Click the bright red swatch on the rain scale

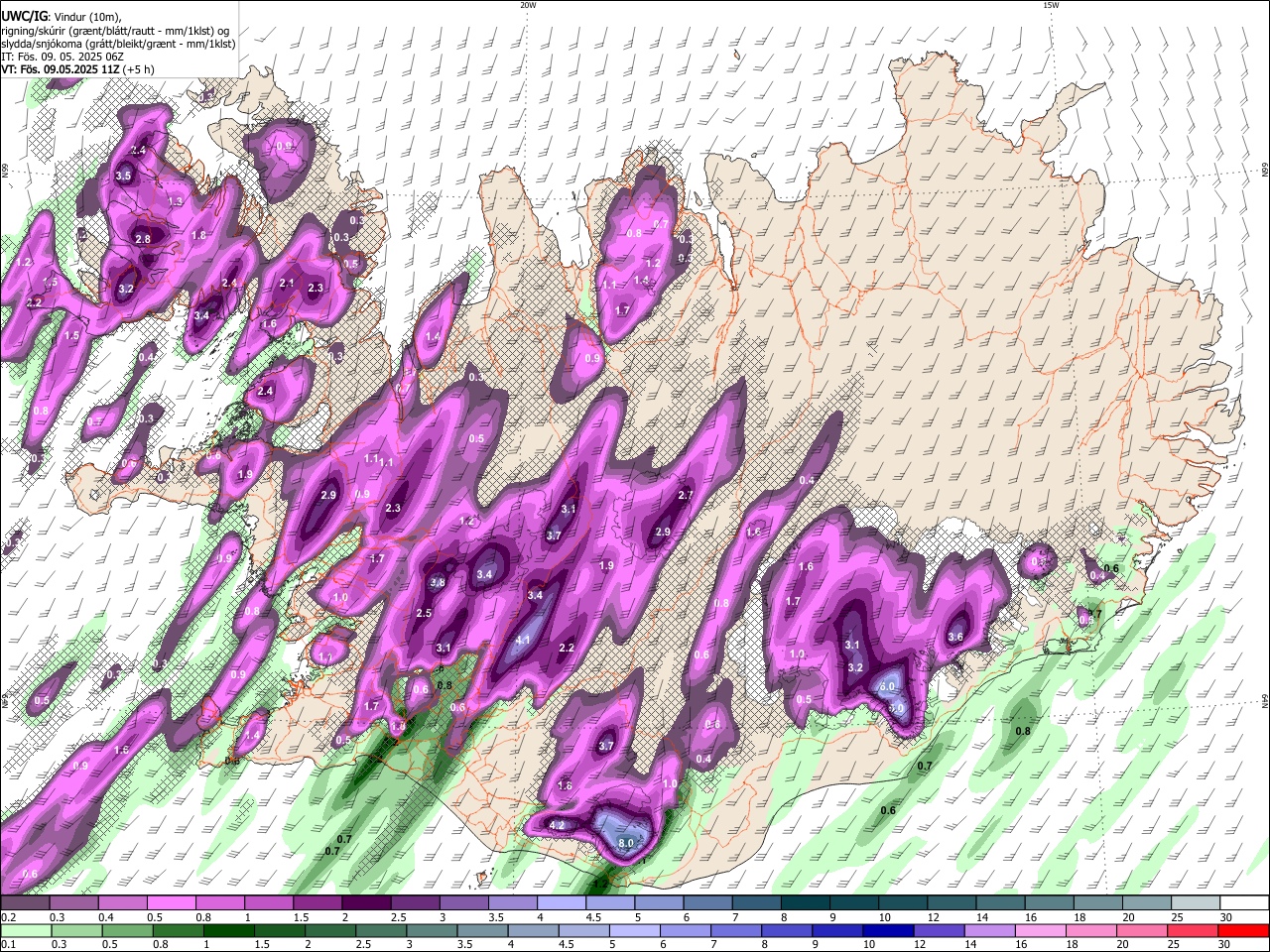(x=1244, y=931)
